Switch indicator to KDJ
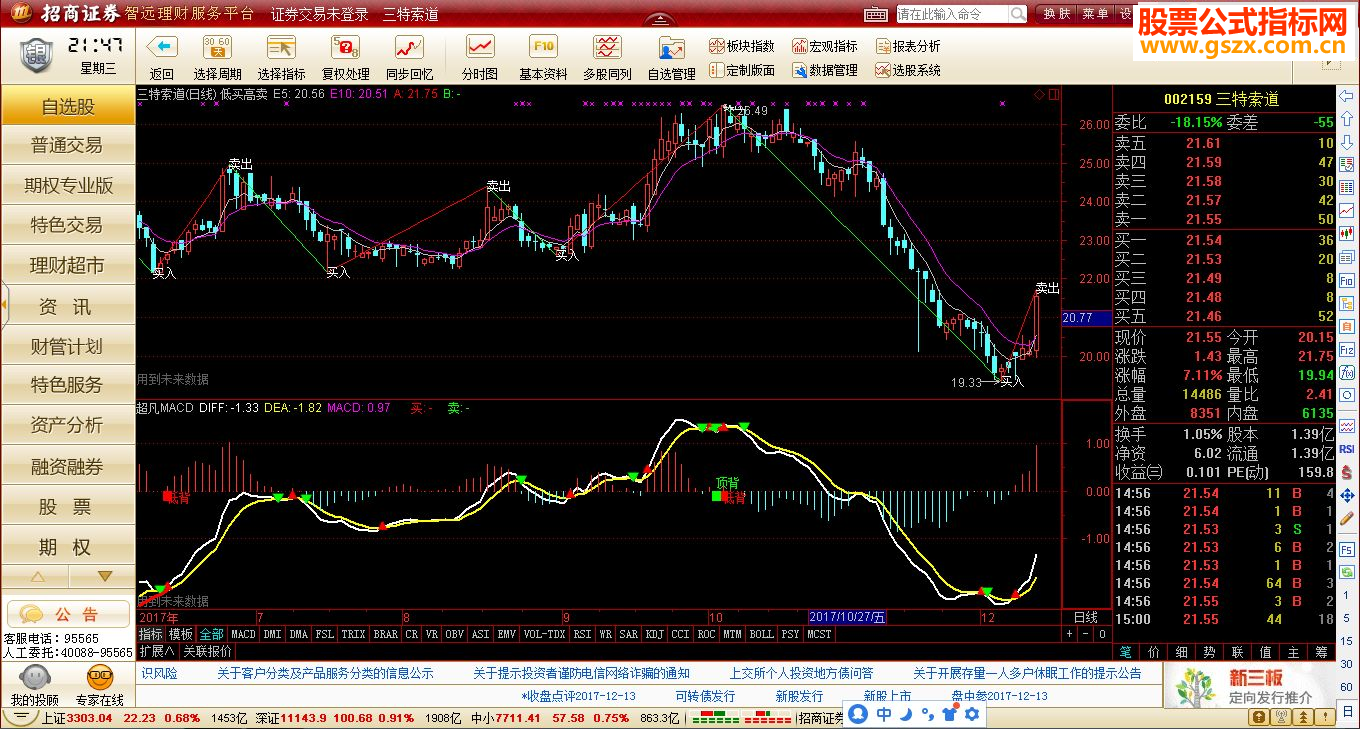 click(655, 634)
